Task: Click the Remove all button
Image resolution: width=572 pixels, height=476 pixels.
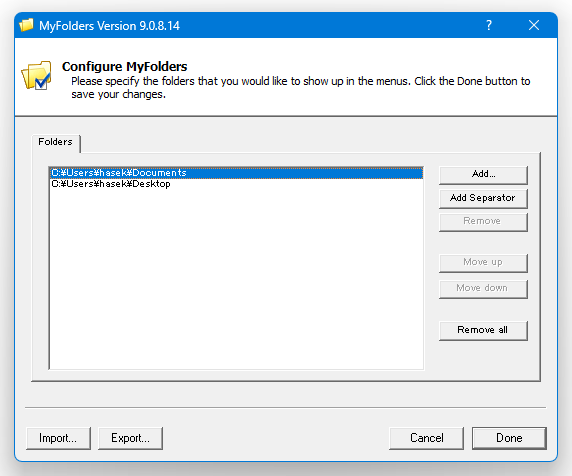Action: point(483,330)
